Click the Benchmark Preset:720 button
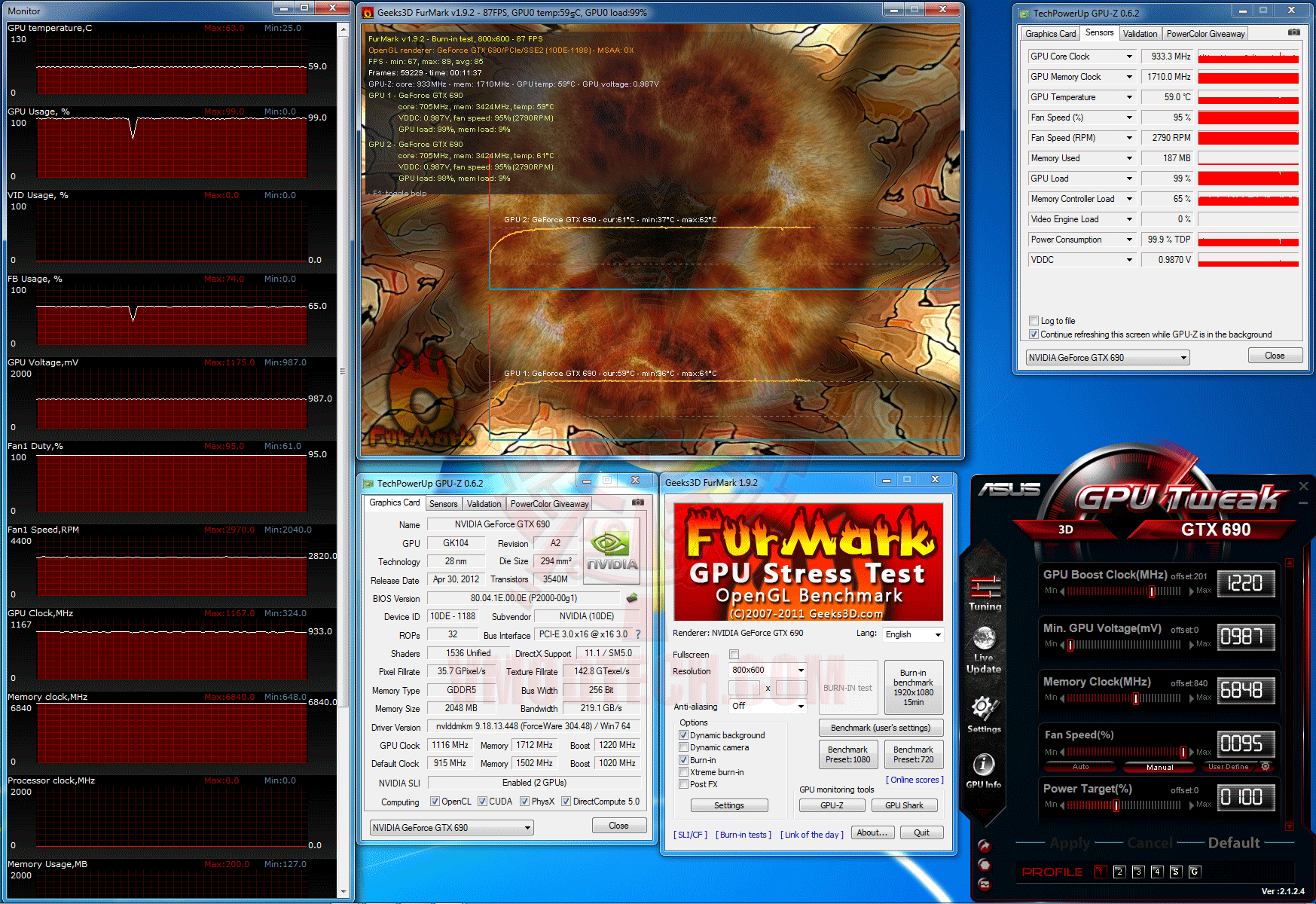1316x904 pixels. pos(913,754)
